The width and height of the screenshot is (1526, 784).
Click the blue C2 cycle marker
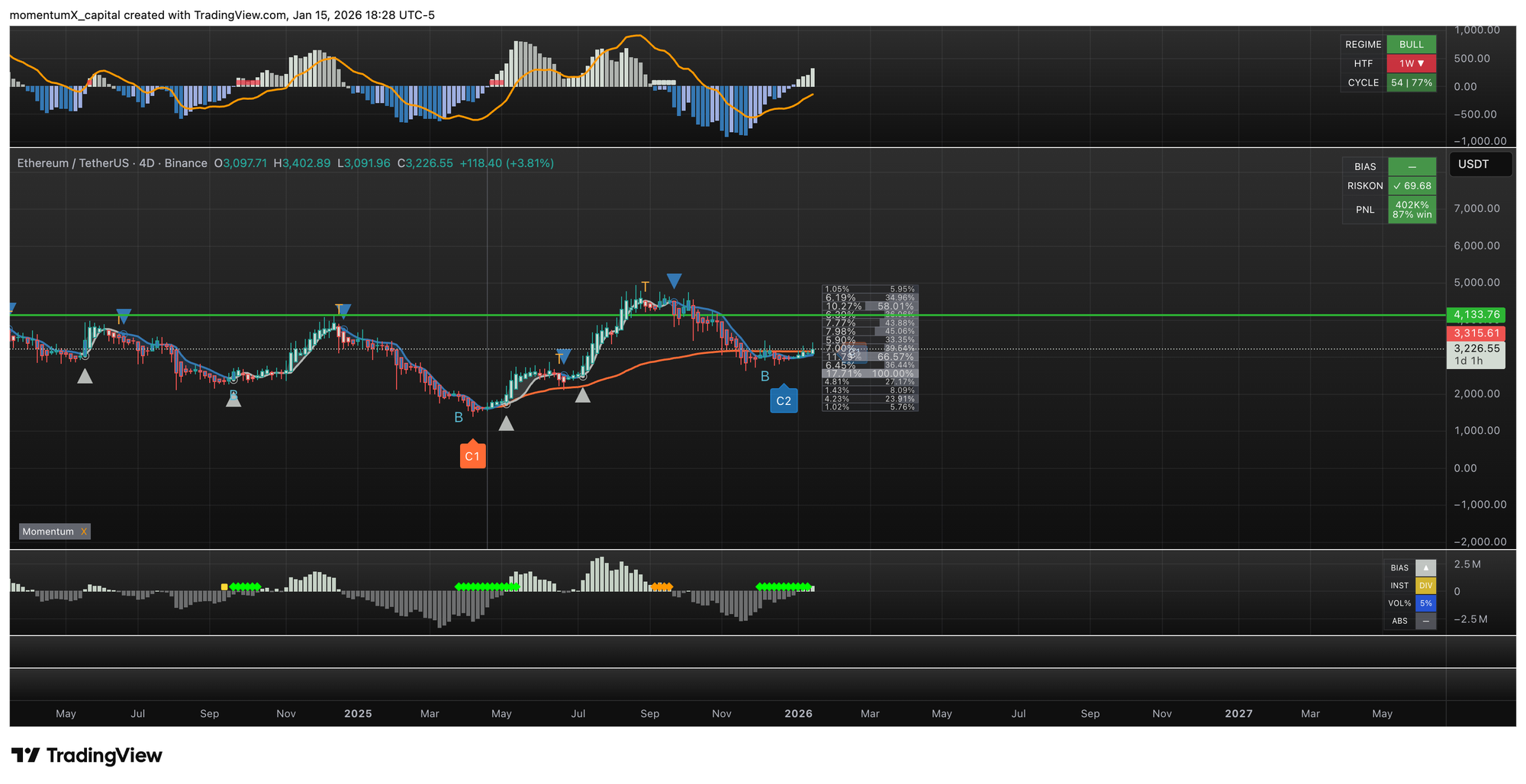click(x=784, y=400)
